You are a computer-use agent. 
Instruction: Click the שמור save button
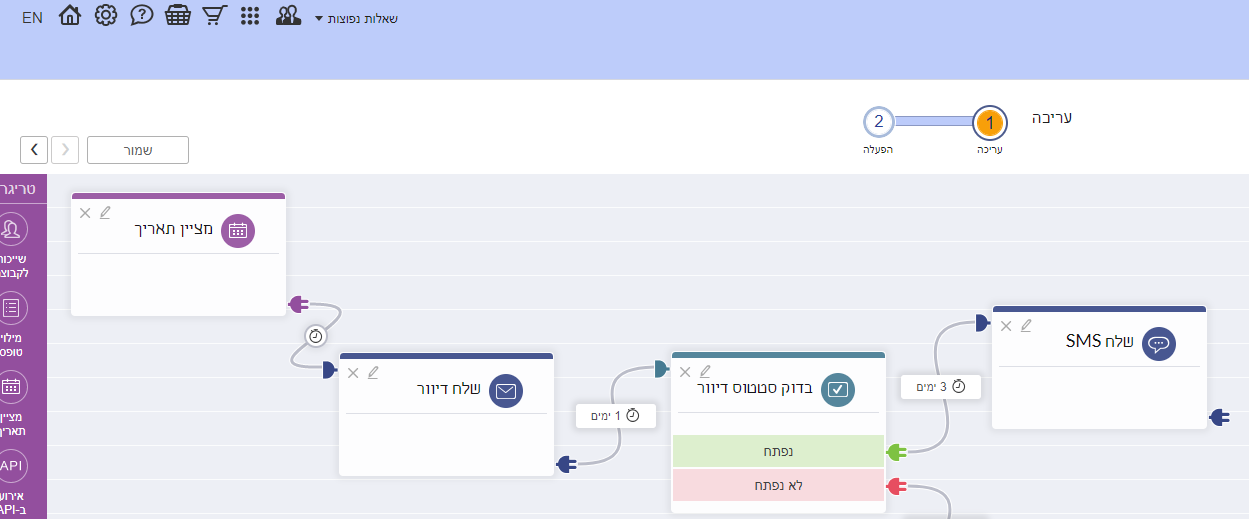138,149
